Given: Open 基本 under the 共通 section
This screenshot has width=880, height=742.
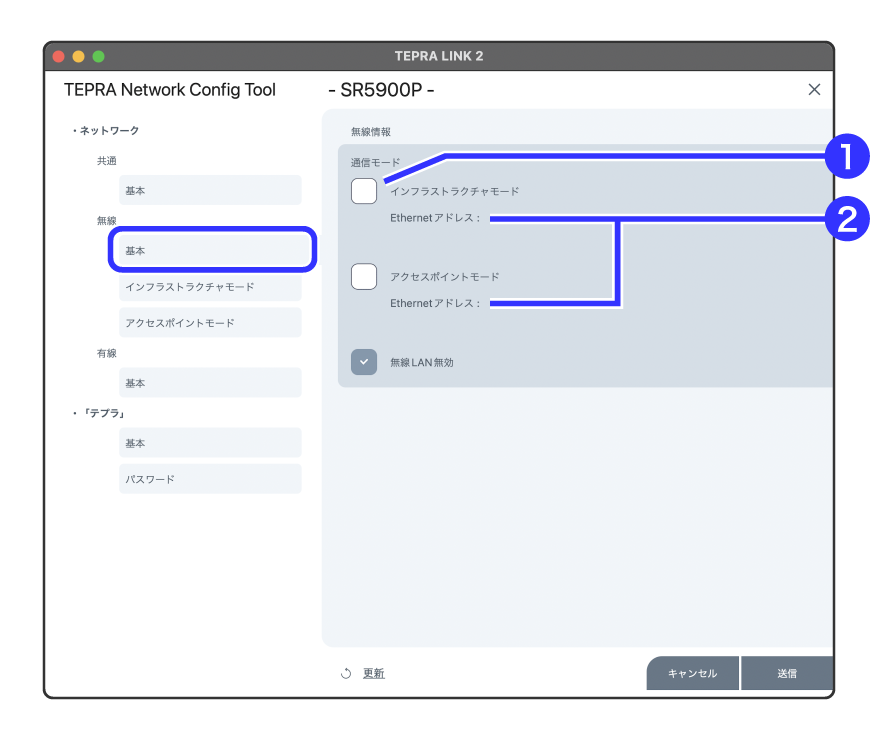Looking at the screenshot, I should click(210, 190).
